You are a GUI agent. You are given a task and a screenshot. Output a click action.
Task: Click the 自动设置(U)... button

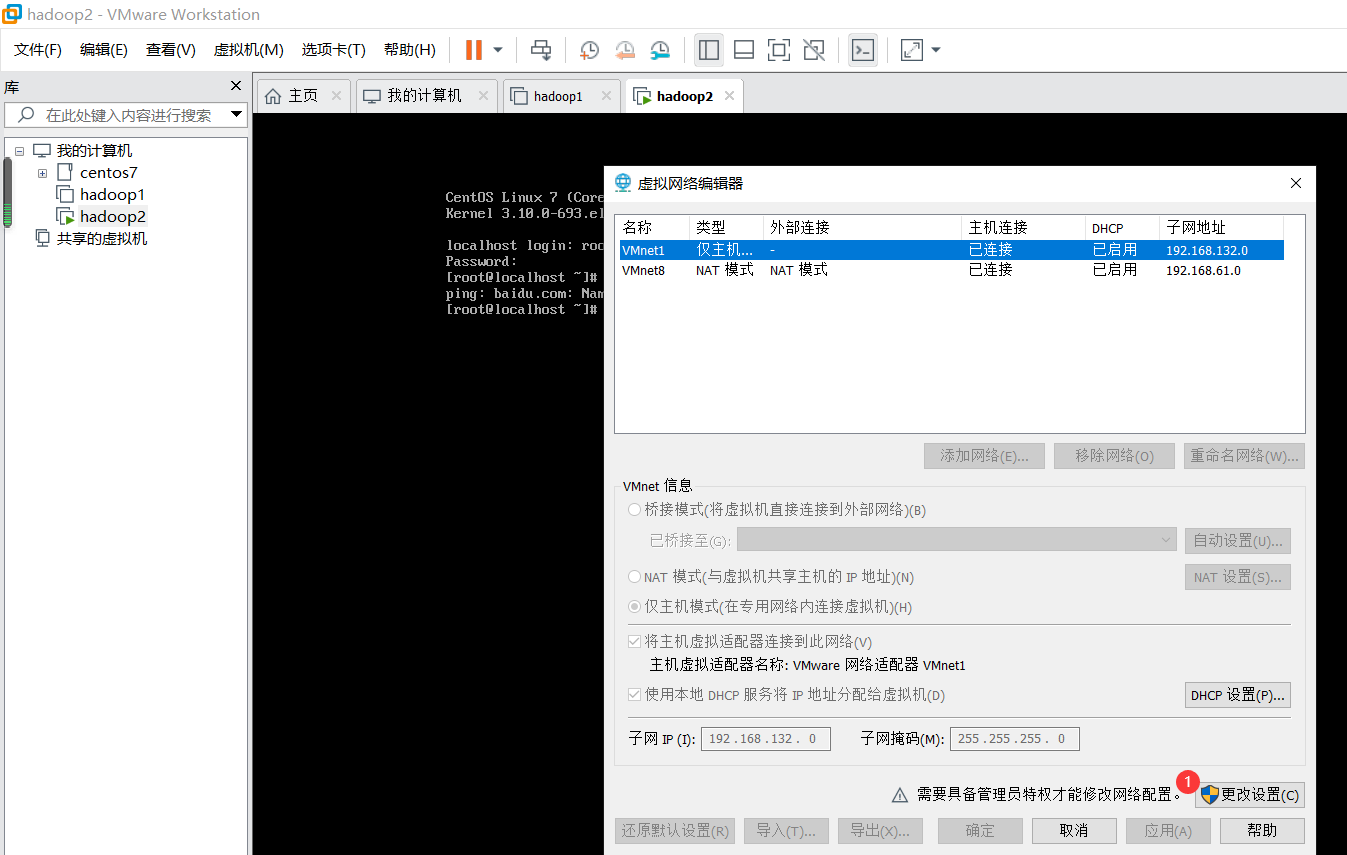[x=1238, y=541]
